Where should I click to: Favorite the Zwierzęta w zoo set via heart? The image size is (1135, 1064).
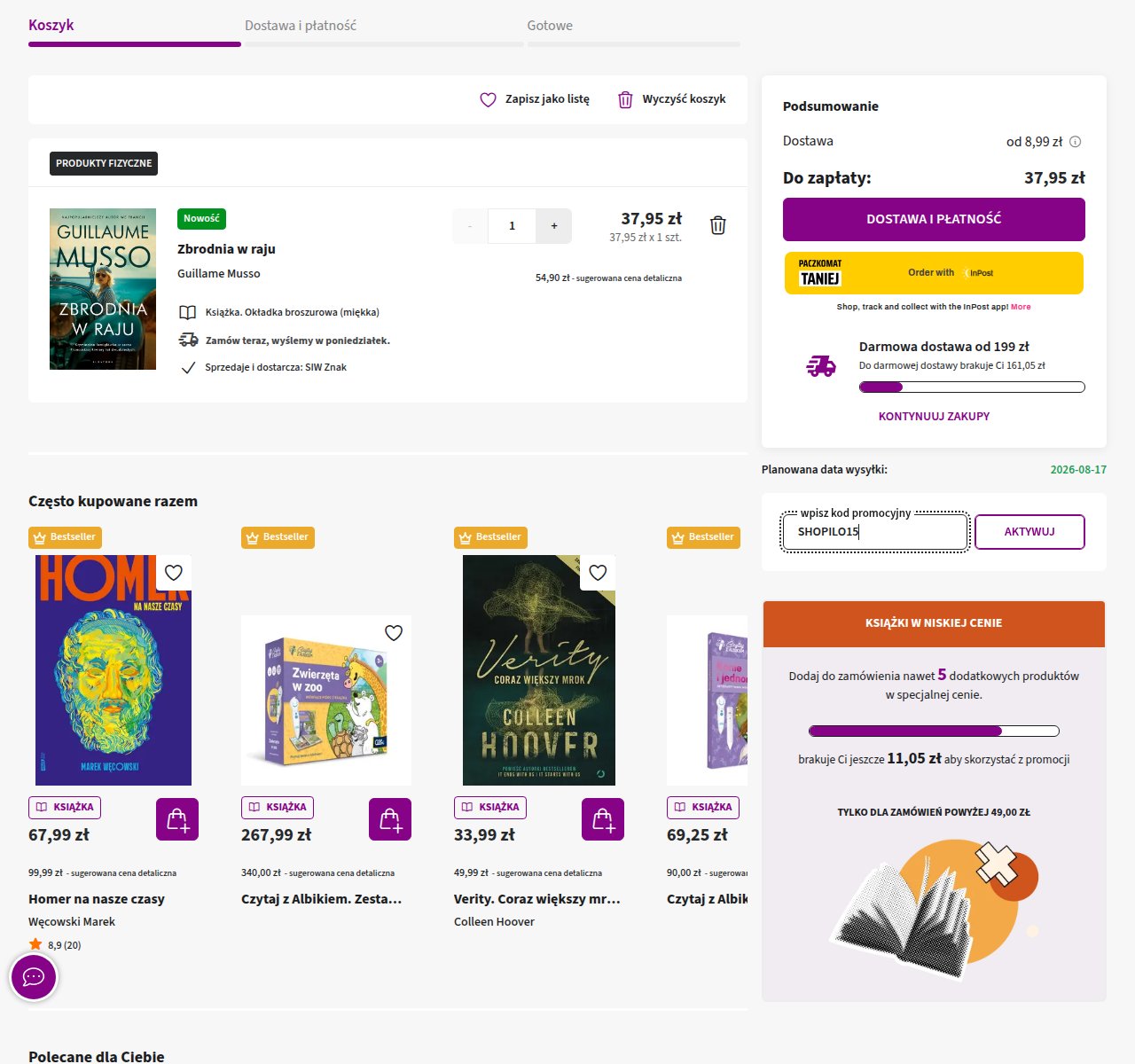[x=394, y=632]
